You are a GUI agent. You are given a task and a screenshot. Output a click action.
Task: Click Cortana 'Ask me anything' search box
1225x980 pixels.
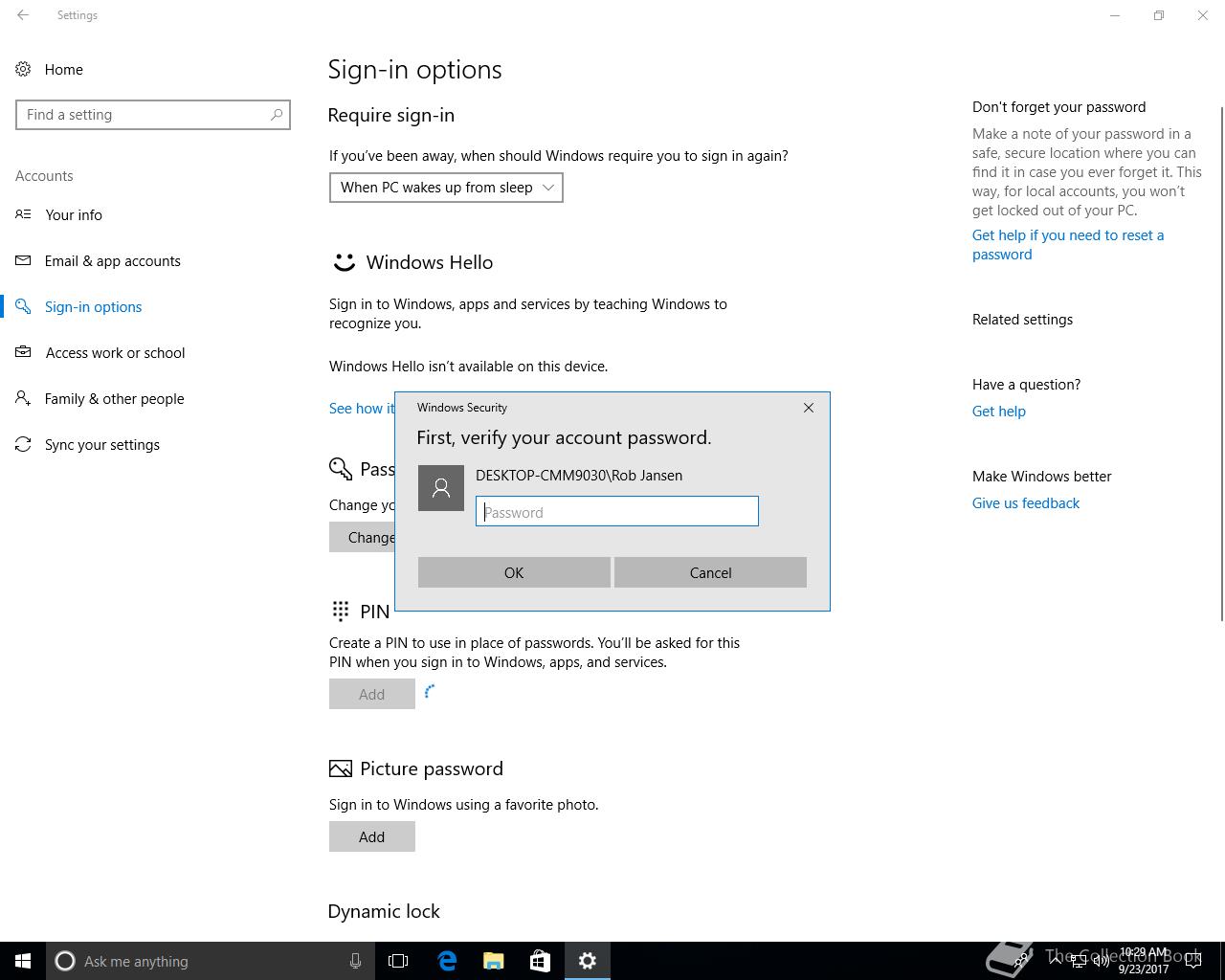(211, 961)
